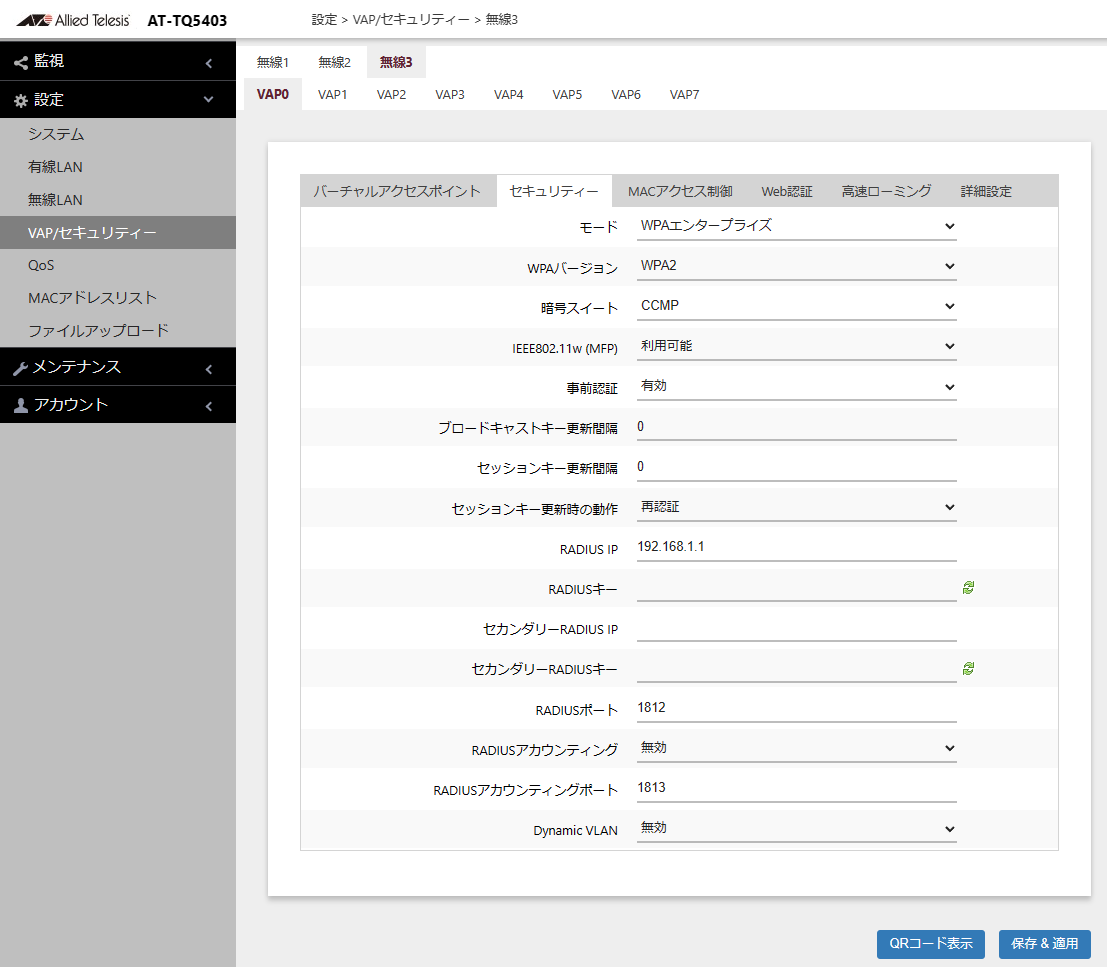
Task: Open the IEEE802.11w (MFP) dropdown
Action: click(796, 347)
